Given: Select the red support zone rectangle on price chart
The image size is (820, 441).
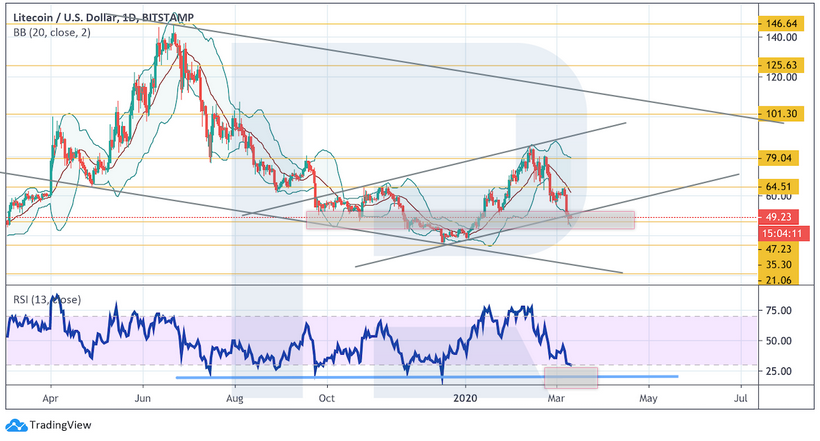Looking at the screenshot, I should [x=470, y=219].
